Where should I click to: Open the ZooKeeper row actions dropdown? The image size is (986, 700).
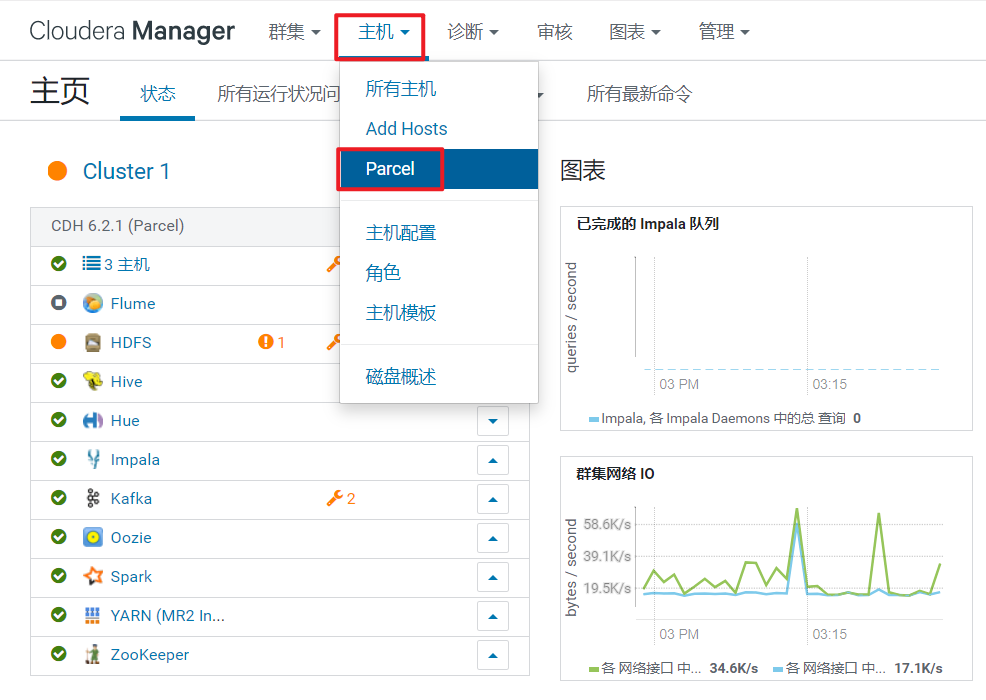(x=493, y=655)
